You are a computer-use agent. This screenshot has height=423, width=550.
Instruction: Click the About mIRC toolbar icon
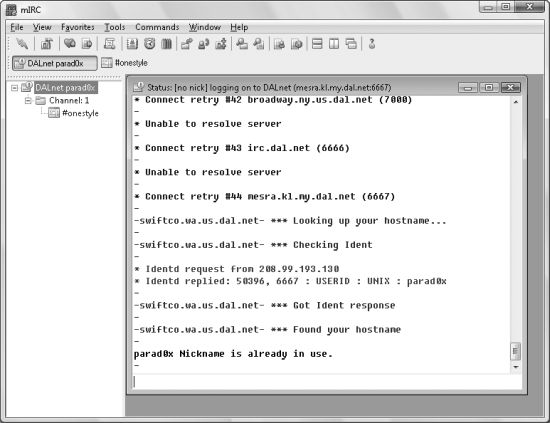[372, 44]
